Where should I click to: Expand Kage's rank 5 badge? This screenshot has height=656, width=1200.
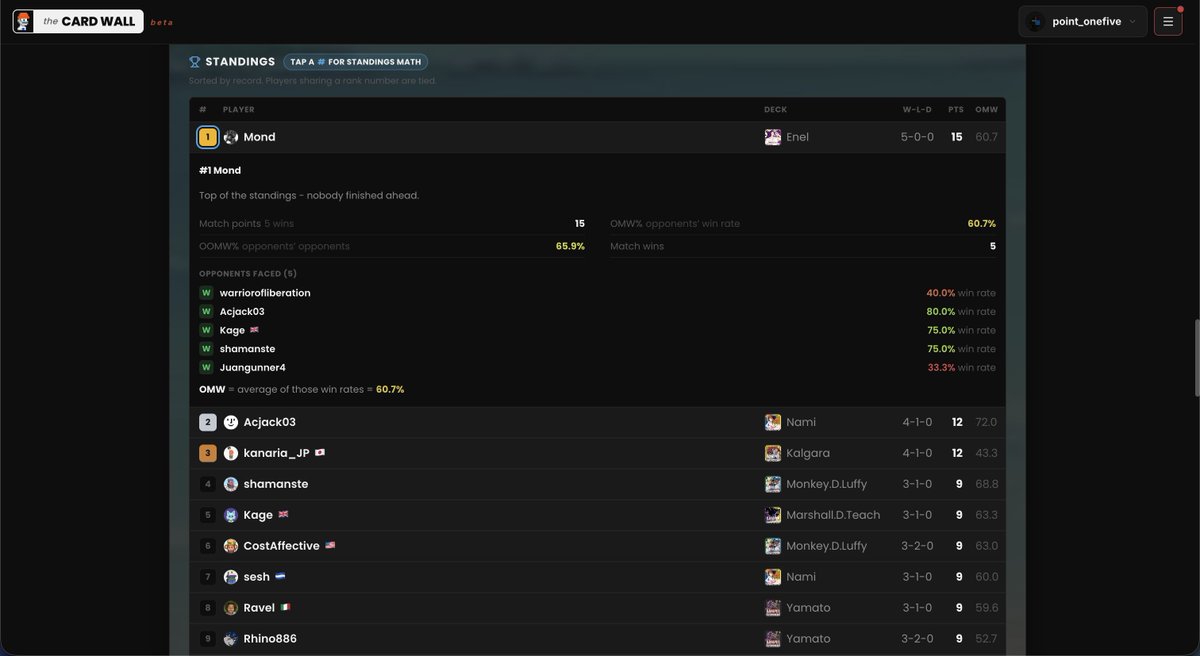[x=208, y=515]
